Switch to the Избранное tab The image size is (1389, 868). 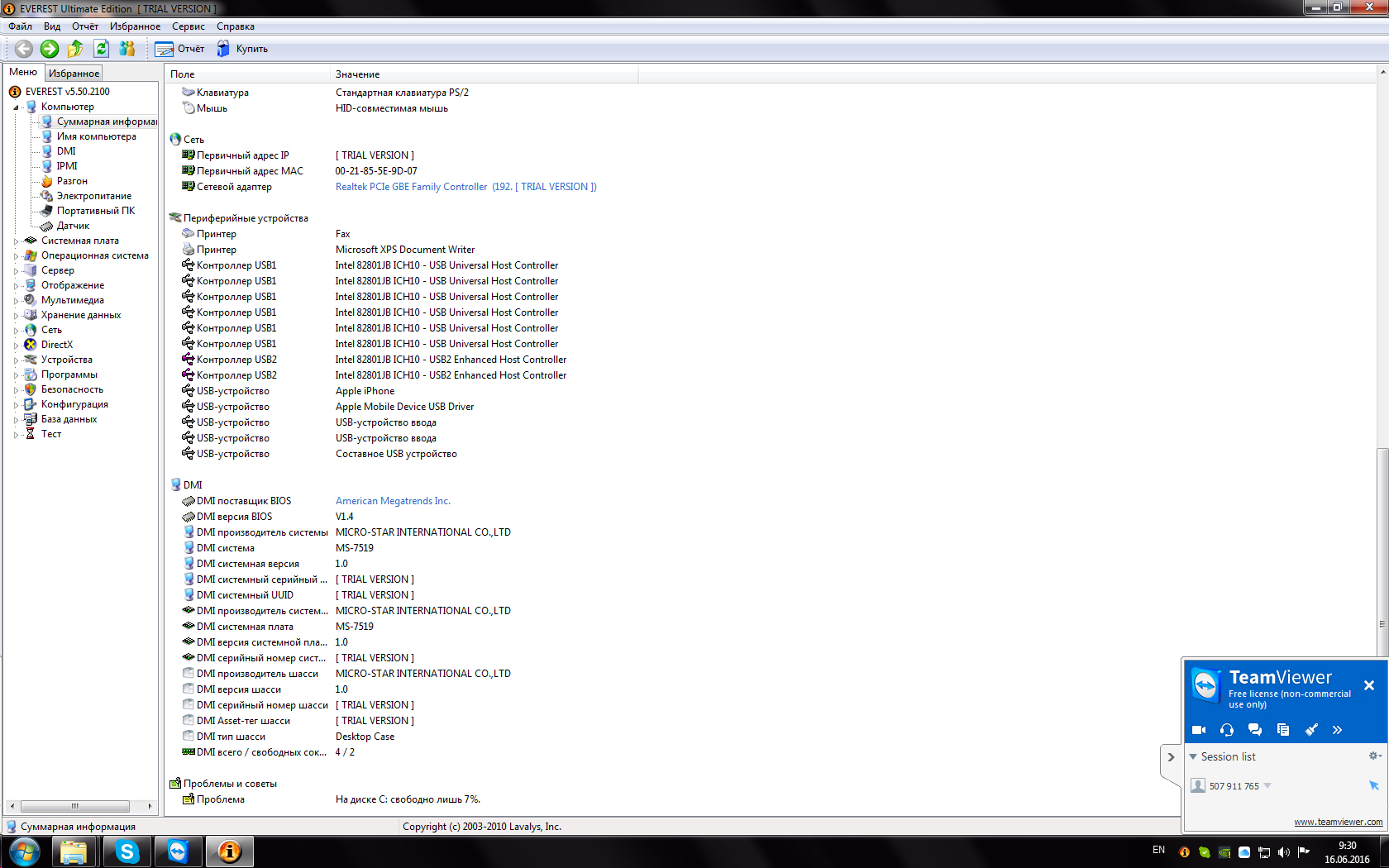(x=74, y=74)
